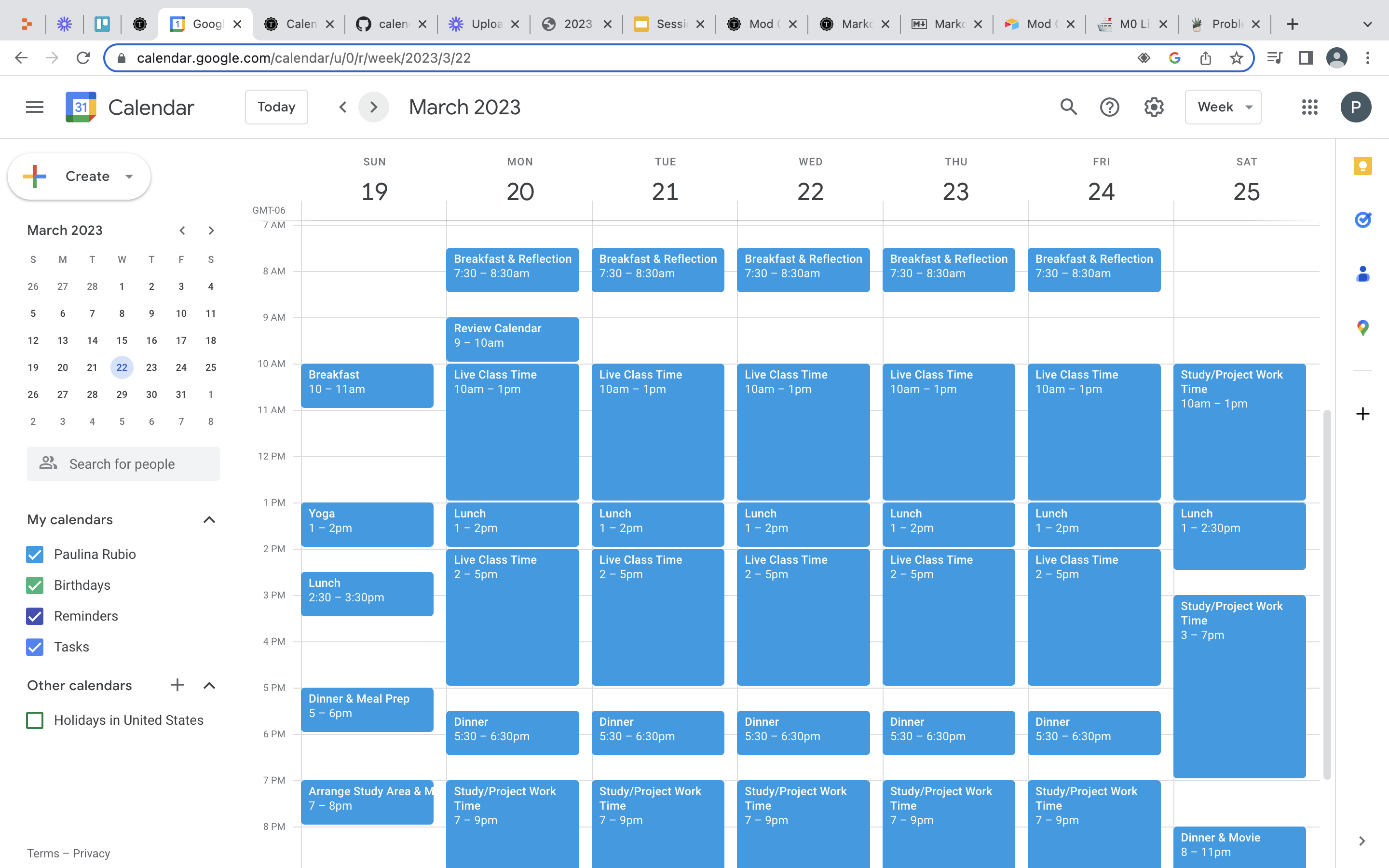The image size is (1389, 868).
Task: Click the Today button
Action: coord(276,107)
